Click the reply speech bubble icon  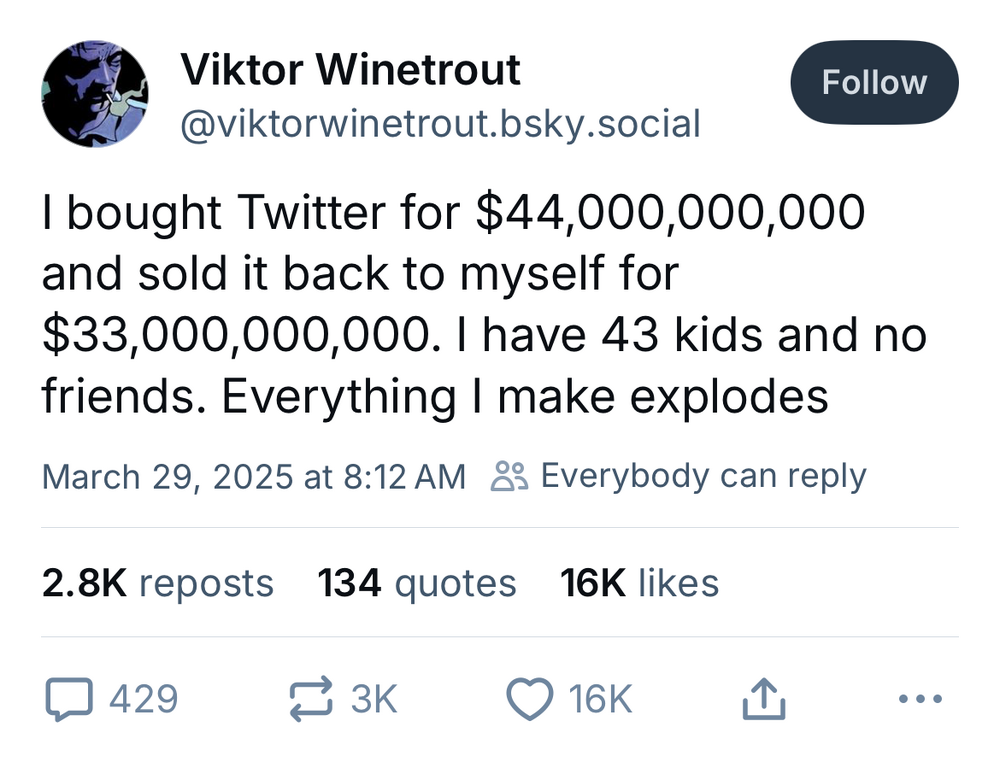point(68,699)
